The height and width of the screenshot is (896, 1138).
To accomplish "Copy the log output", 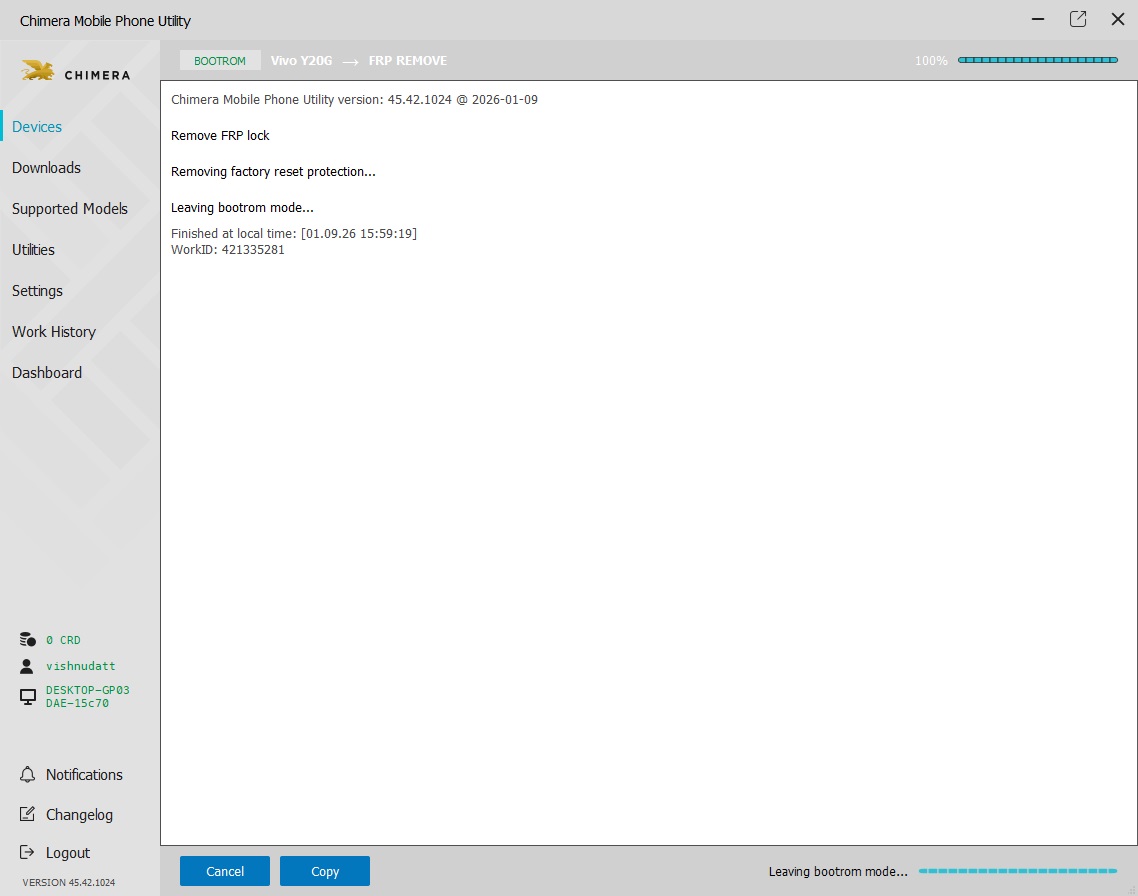I will point(325,871).
